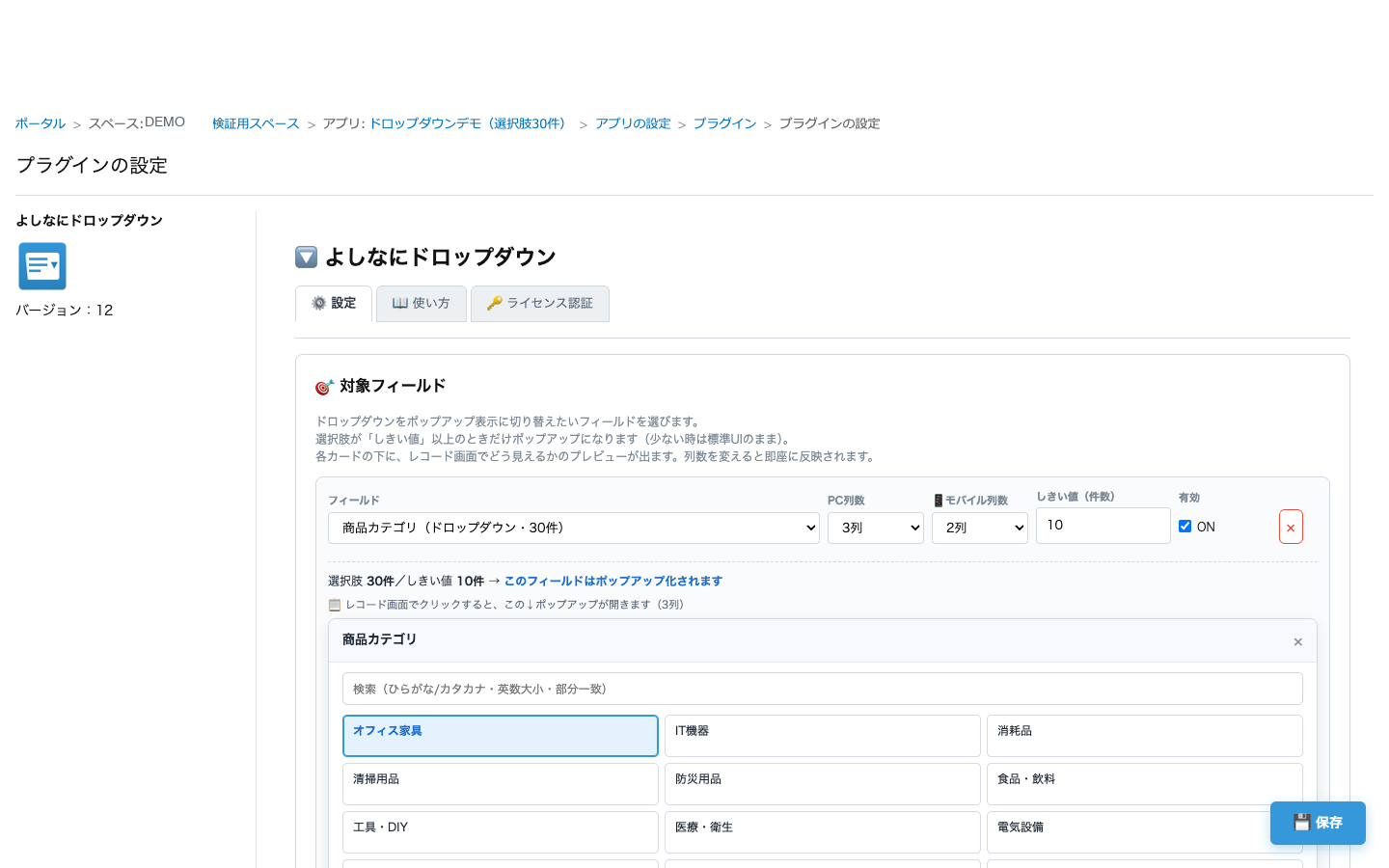
Task: Switch to the 使い方 tab
Action: [x=422, y=304]
